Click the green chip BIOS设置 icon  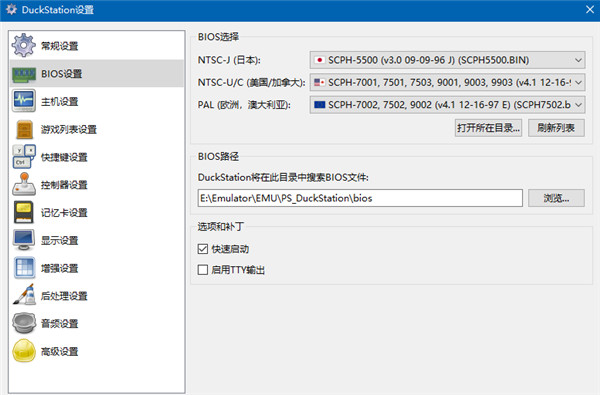click(x=24, y=74)
